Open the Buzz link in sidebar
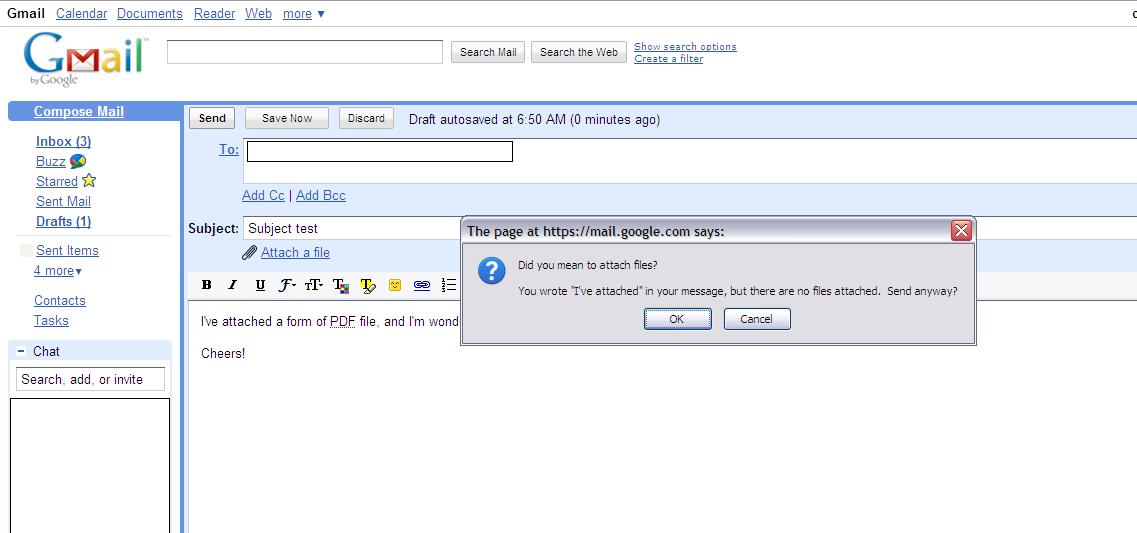Image resolution: width=1137 pixels, height=533 pixels. pyautogui.click(x=51, y=161)
